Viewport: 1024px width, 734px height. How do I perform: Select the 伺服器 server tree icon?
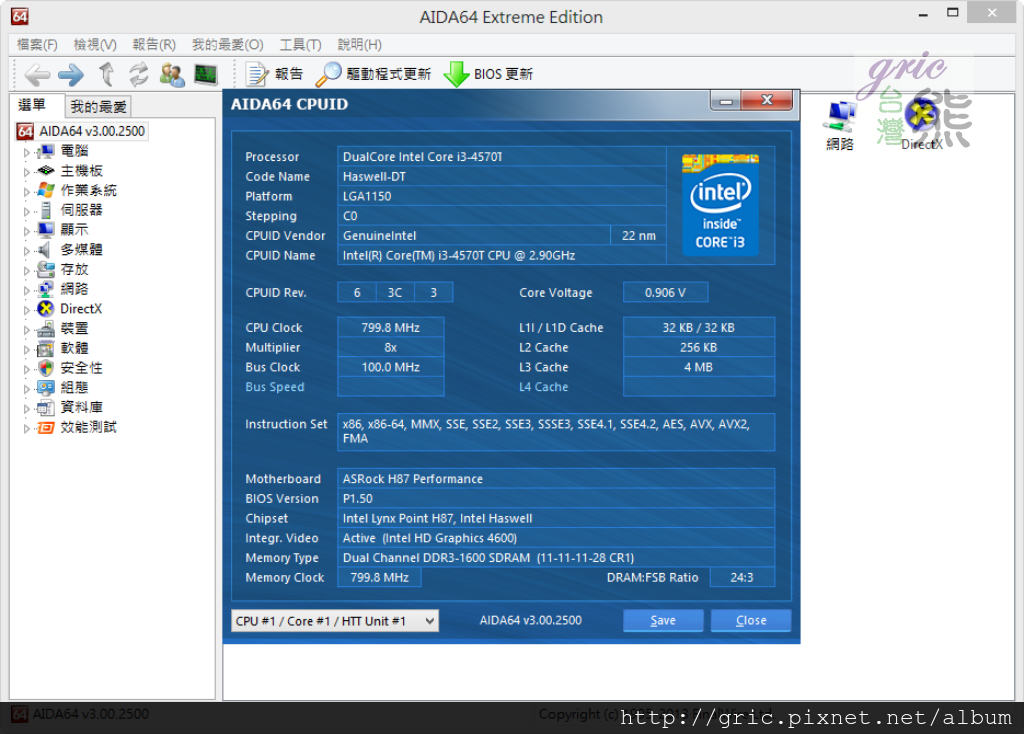(46, 210)
